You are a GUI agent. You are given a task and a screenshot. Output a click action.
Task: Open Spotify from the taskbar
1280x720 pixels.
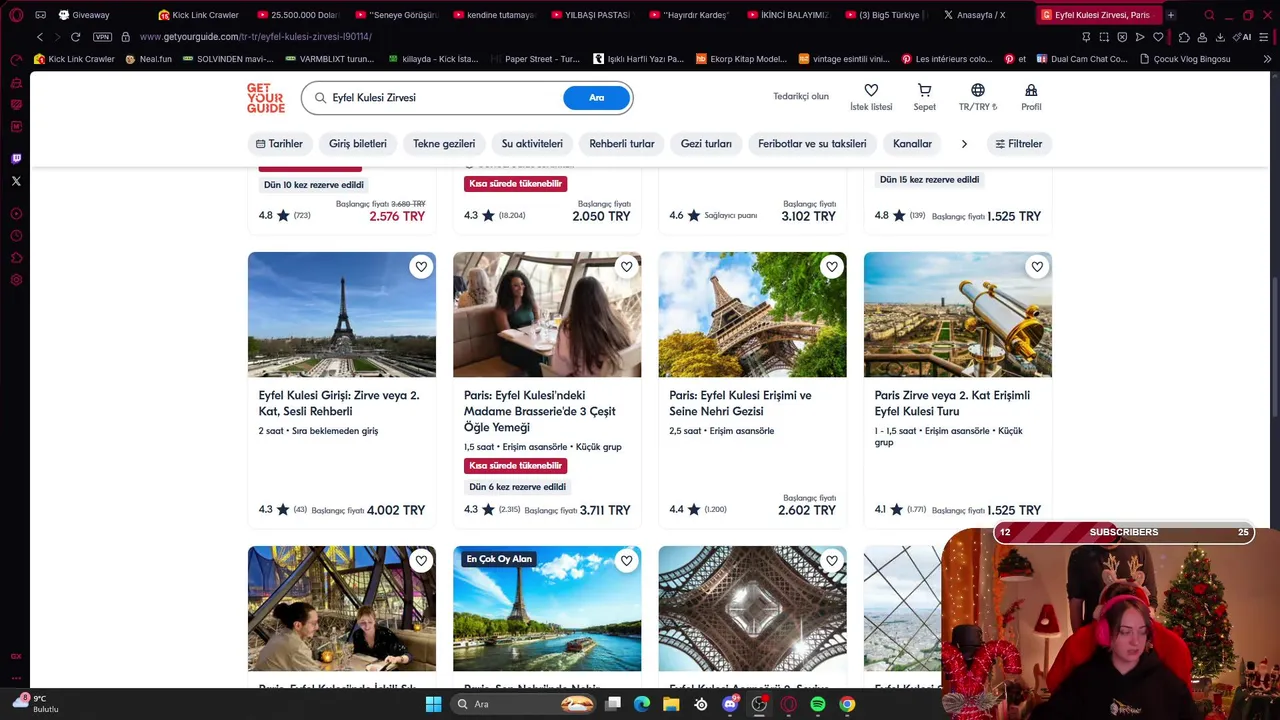point(817,704)
